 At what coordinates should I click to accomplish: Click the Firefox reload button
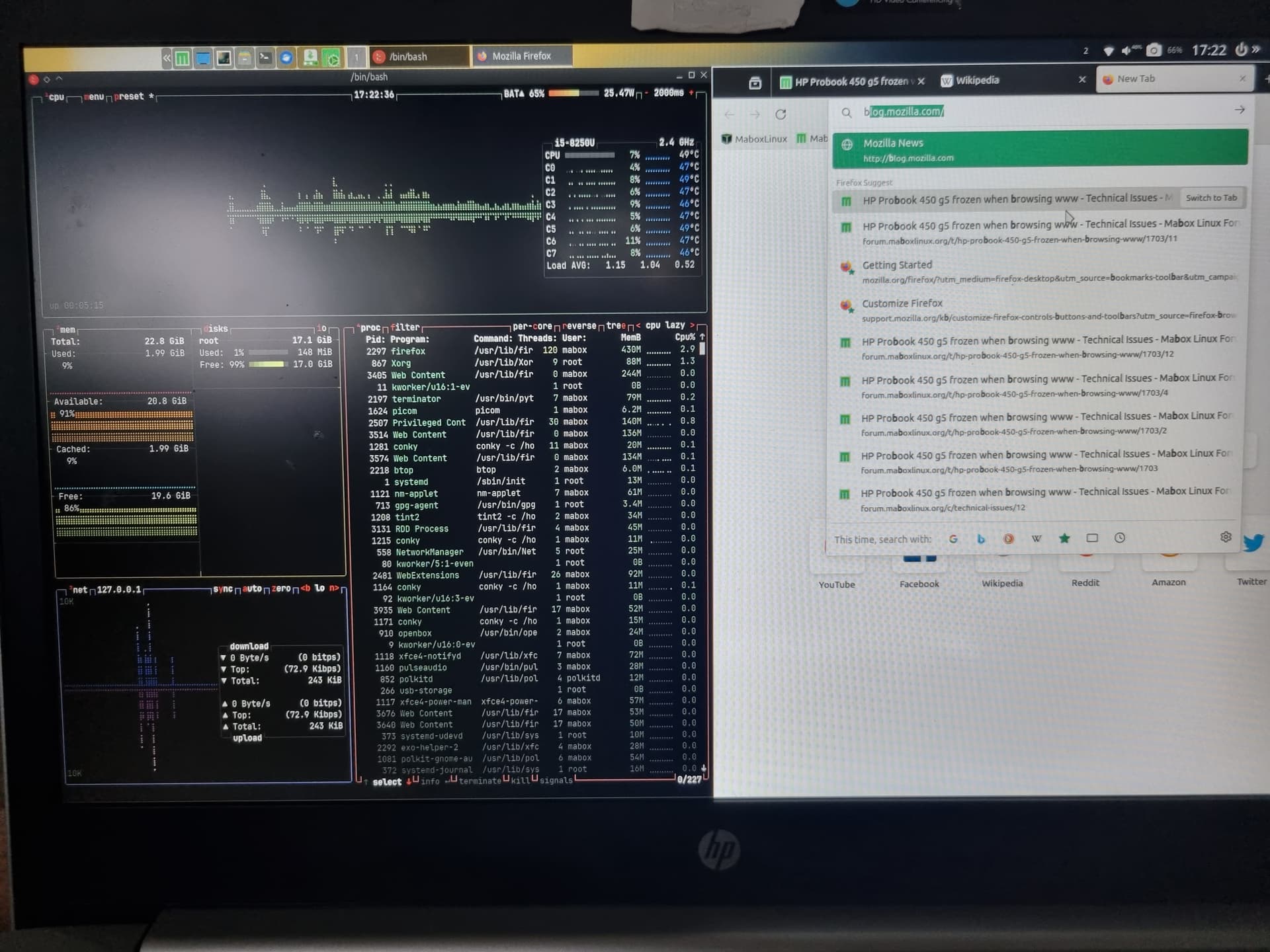pos(781,114)
